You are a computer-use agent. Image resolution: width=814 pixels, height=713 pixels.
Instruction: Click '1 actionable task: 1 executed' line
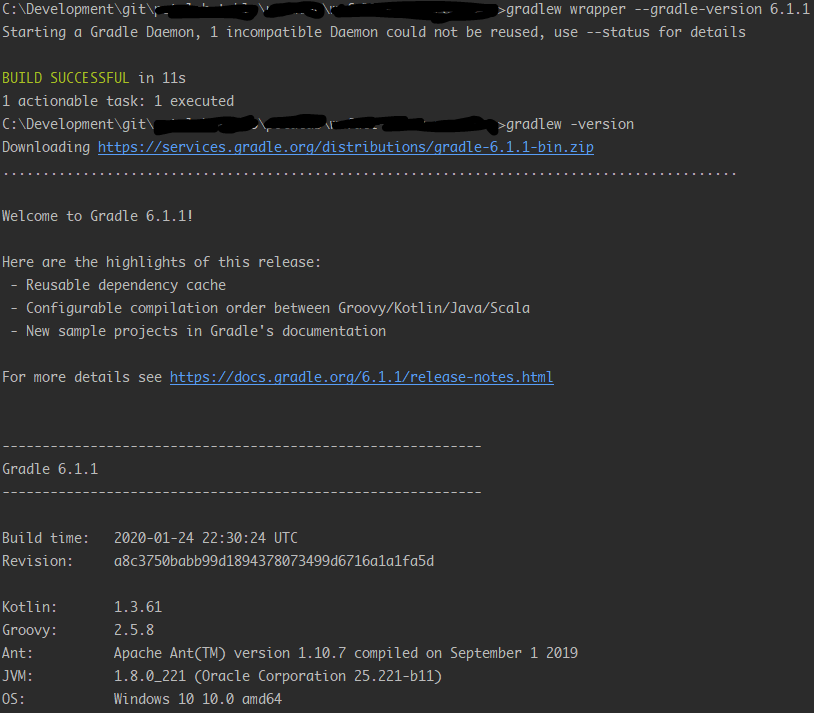pos(118,101)
